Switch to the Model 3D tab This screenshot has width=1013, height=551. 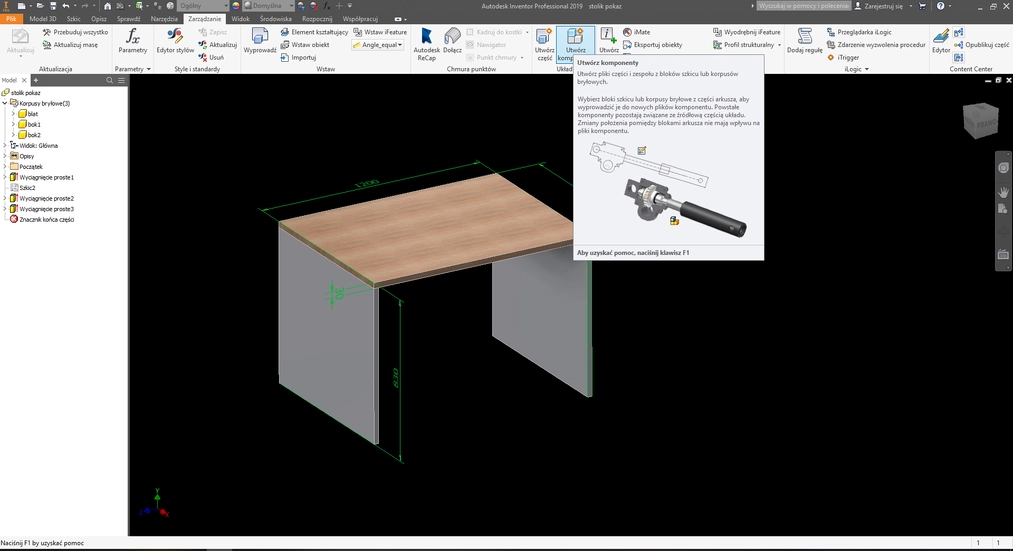(43, 19)
